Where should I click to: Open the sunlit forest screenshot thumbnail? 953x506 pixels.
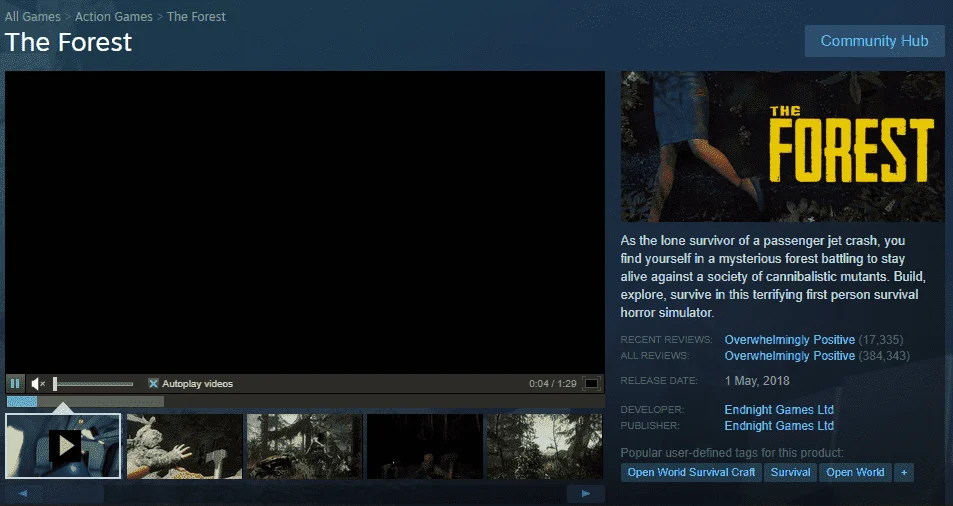545,446
